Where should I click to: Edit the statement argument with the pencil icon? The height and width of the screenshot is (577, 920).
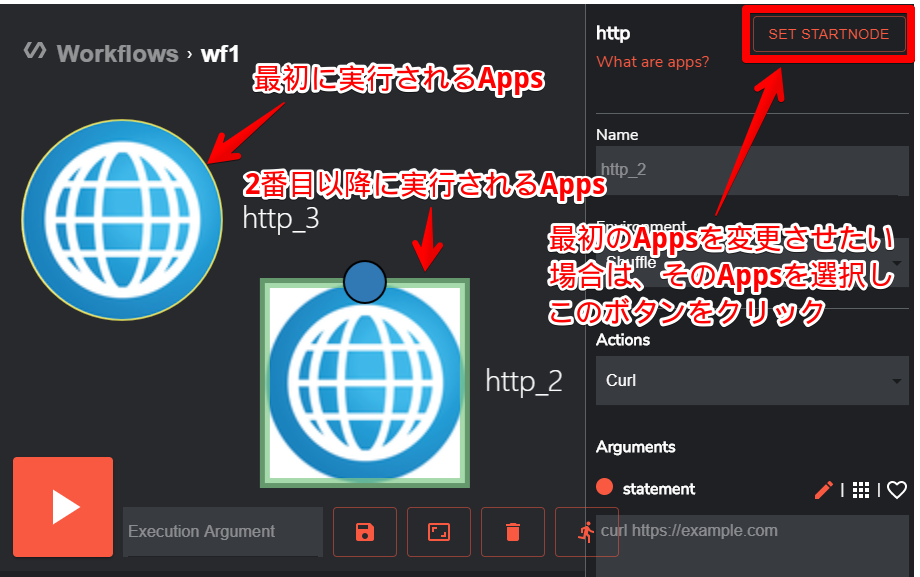tap(822, 490)
